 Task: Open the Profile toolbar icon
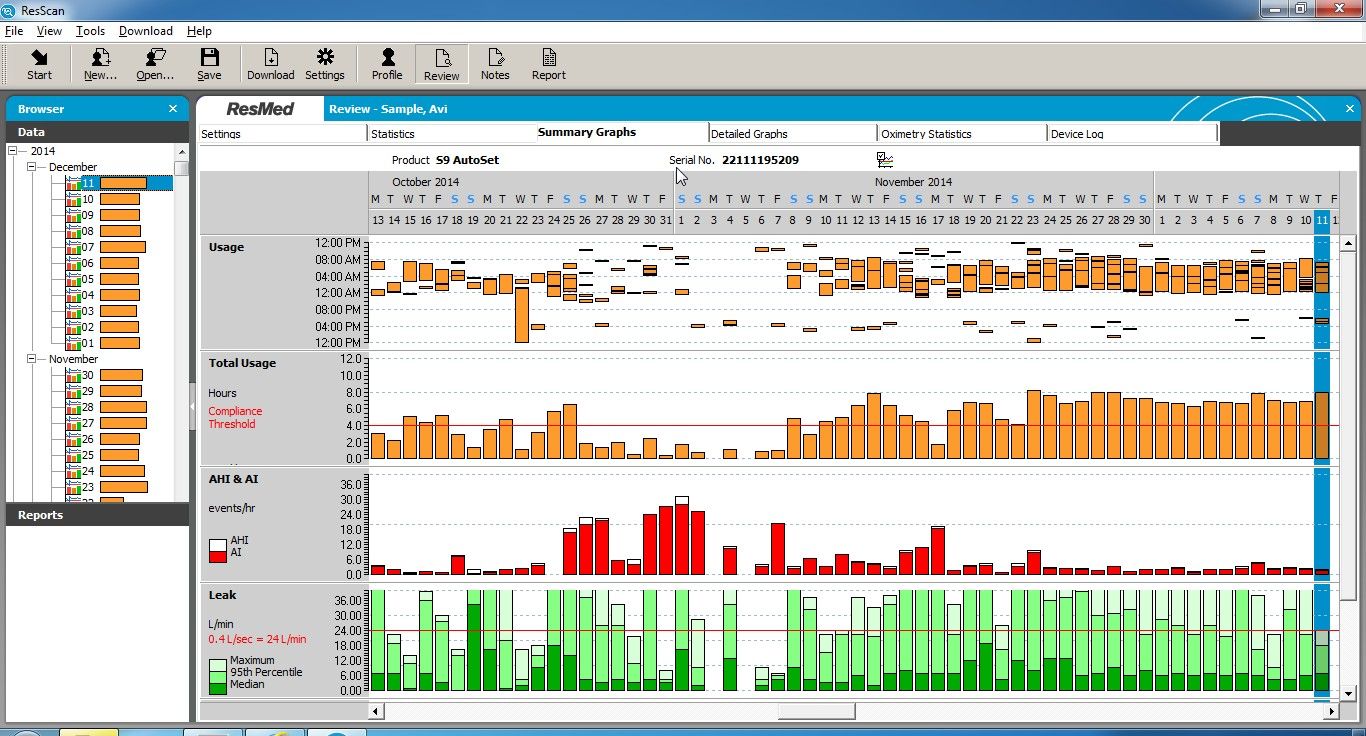pos(387,64)
